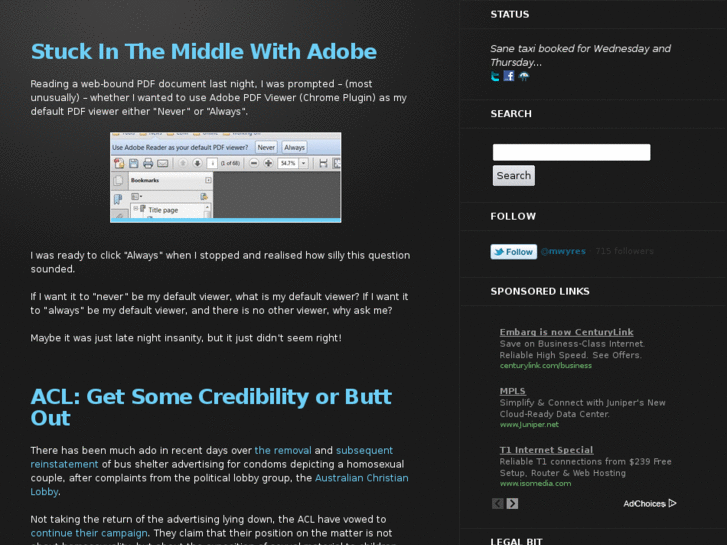Click the Twitter bird status icon
727x545 pixels.
pyautogui.click(x=495, y=76)
